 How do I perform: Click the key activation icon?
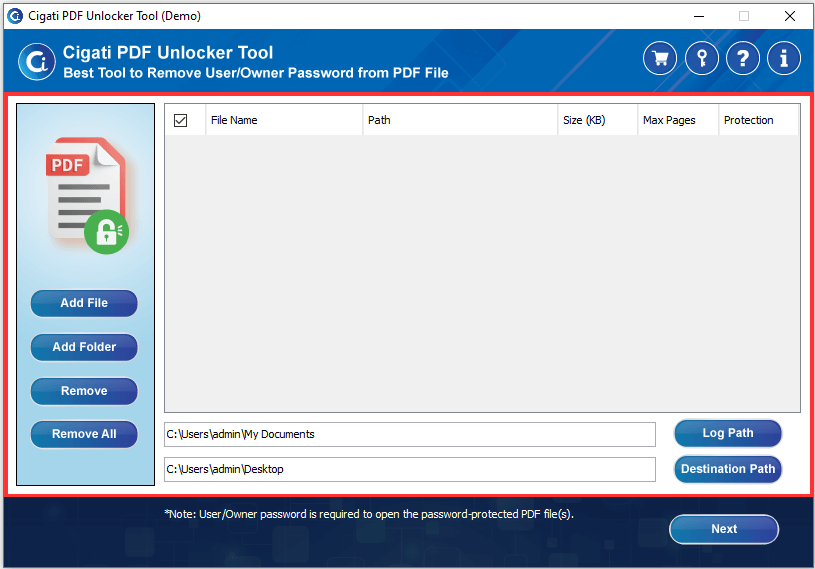tap(702, 58)
